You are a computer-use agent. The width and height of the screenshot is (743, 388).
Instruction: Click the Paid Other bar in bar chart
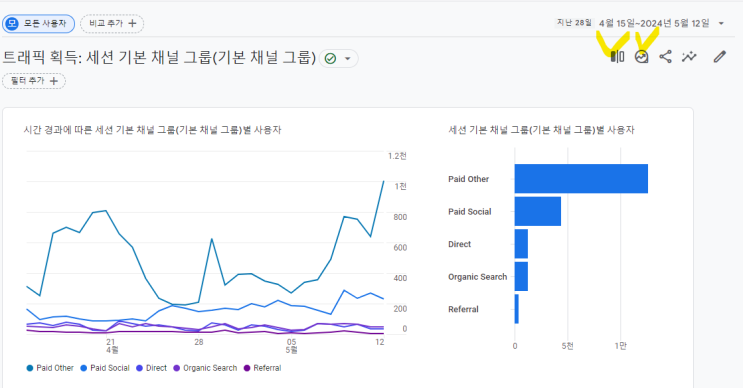pos(581,179)
